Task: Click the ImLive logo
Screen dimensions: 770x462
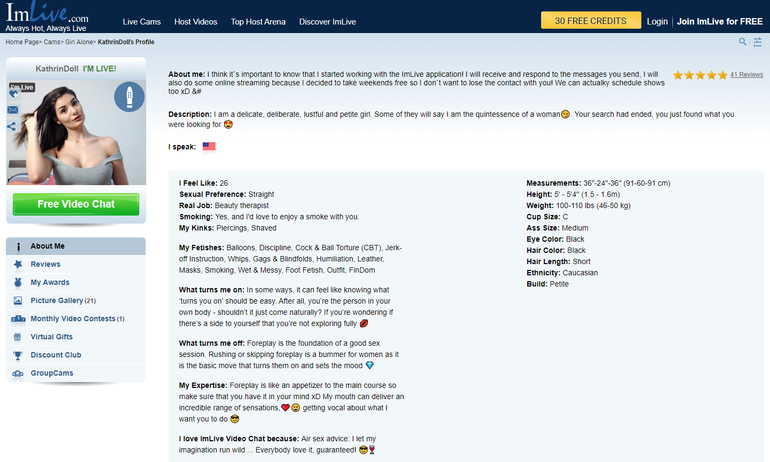Action: click(x=47, y=19)
